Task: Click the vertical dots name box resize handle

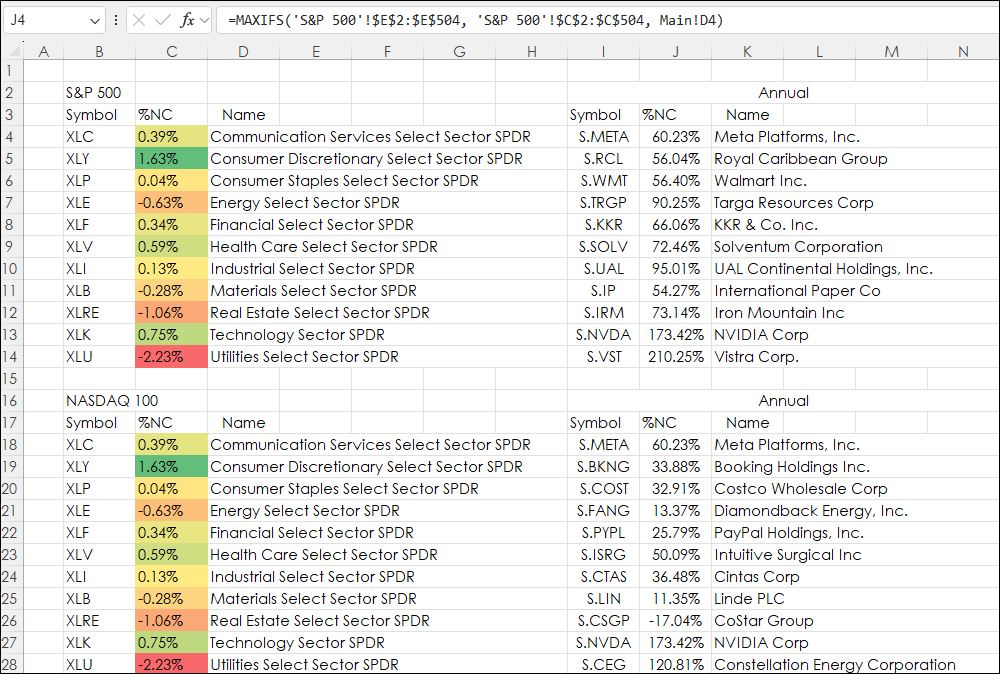Action: click(x=116, y=20)
